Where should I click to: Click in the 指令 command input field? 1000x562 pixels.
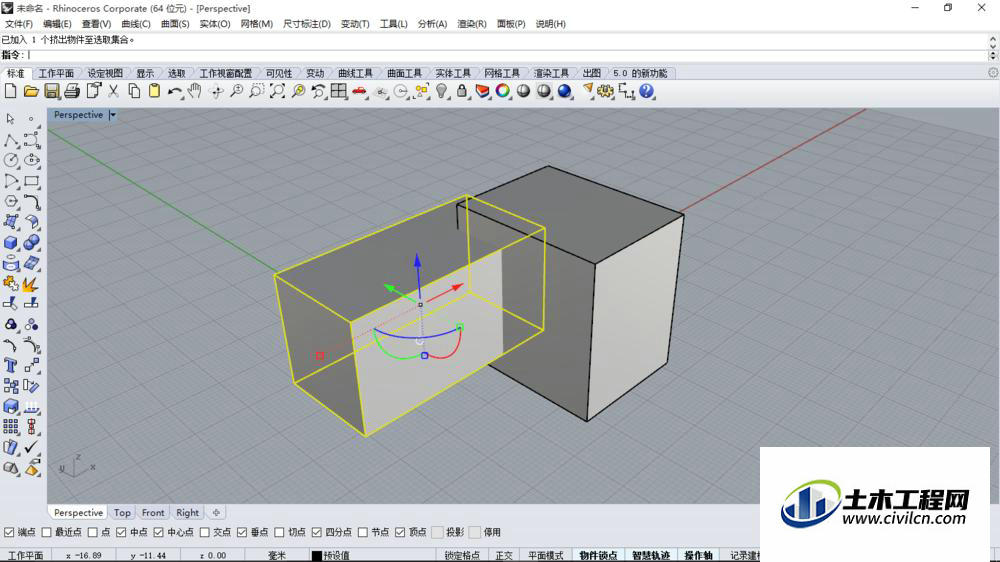(x=507, y=55)
